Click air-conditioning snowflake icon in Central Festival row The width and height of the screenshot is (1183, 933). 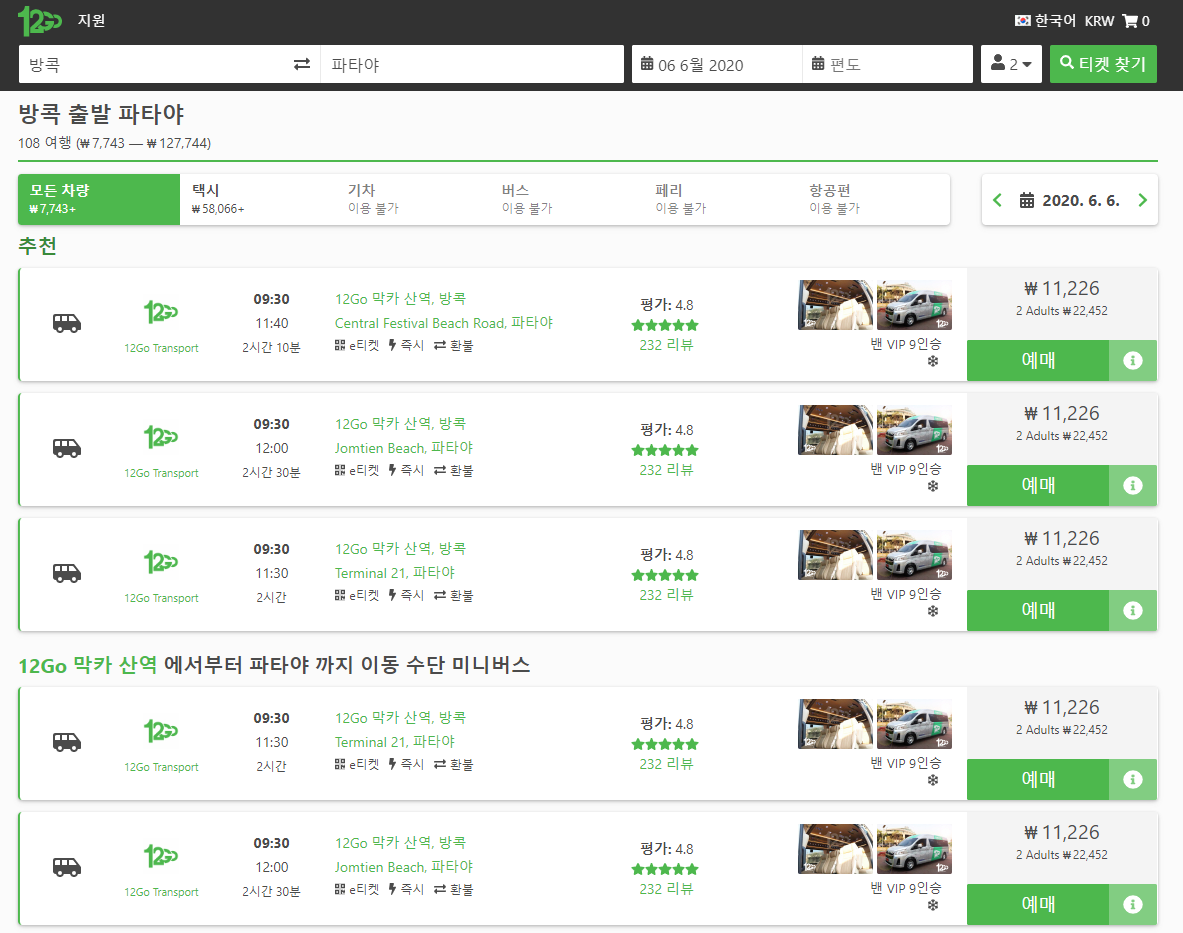coord(933,361)
